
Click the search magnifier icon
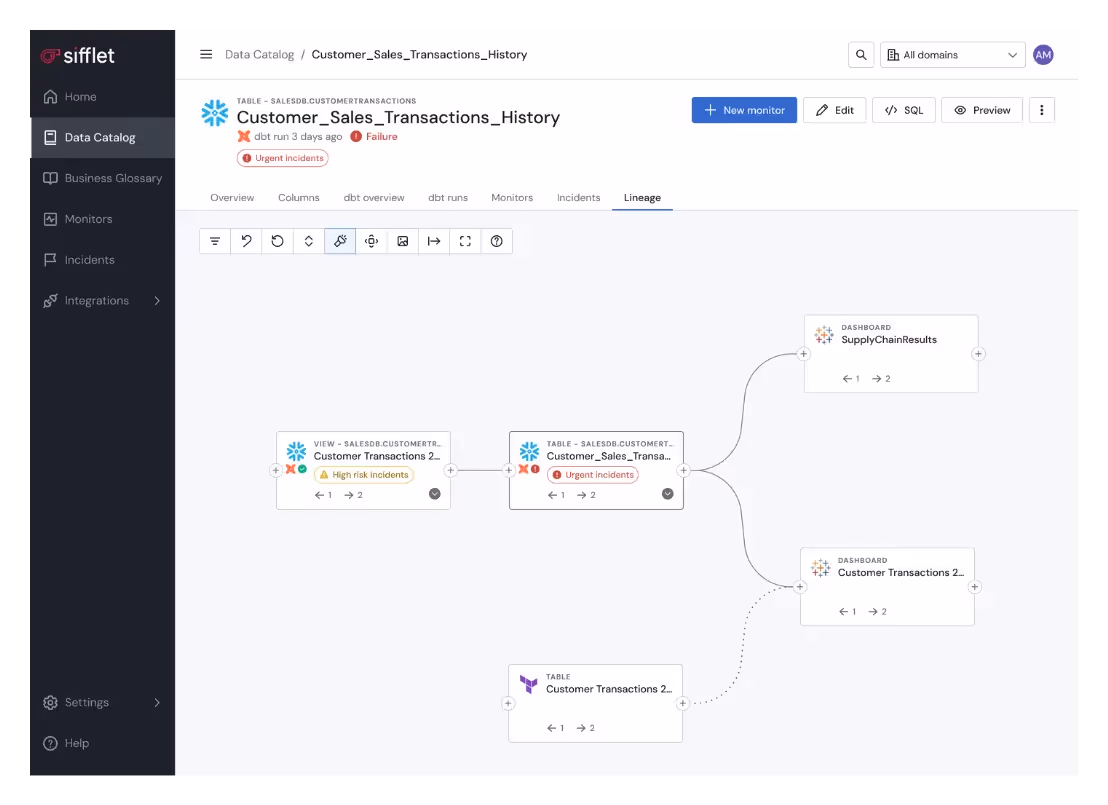click(861, 54)
